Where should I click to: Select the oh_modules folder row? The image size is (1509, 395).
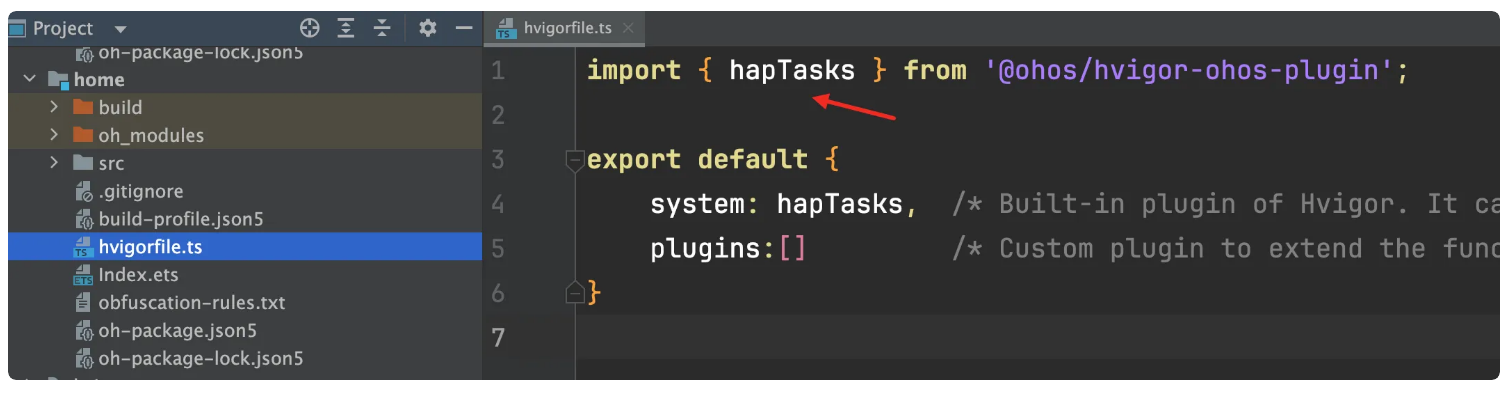245,135
